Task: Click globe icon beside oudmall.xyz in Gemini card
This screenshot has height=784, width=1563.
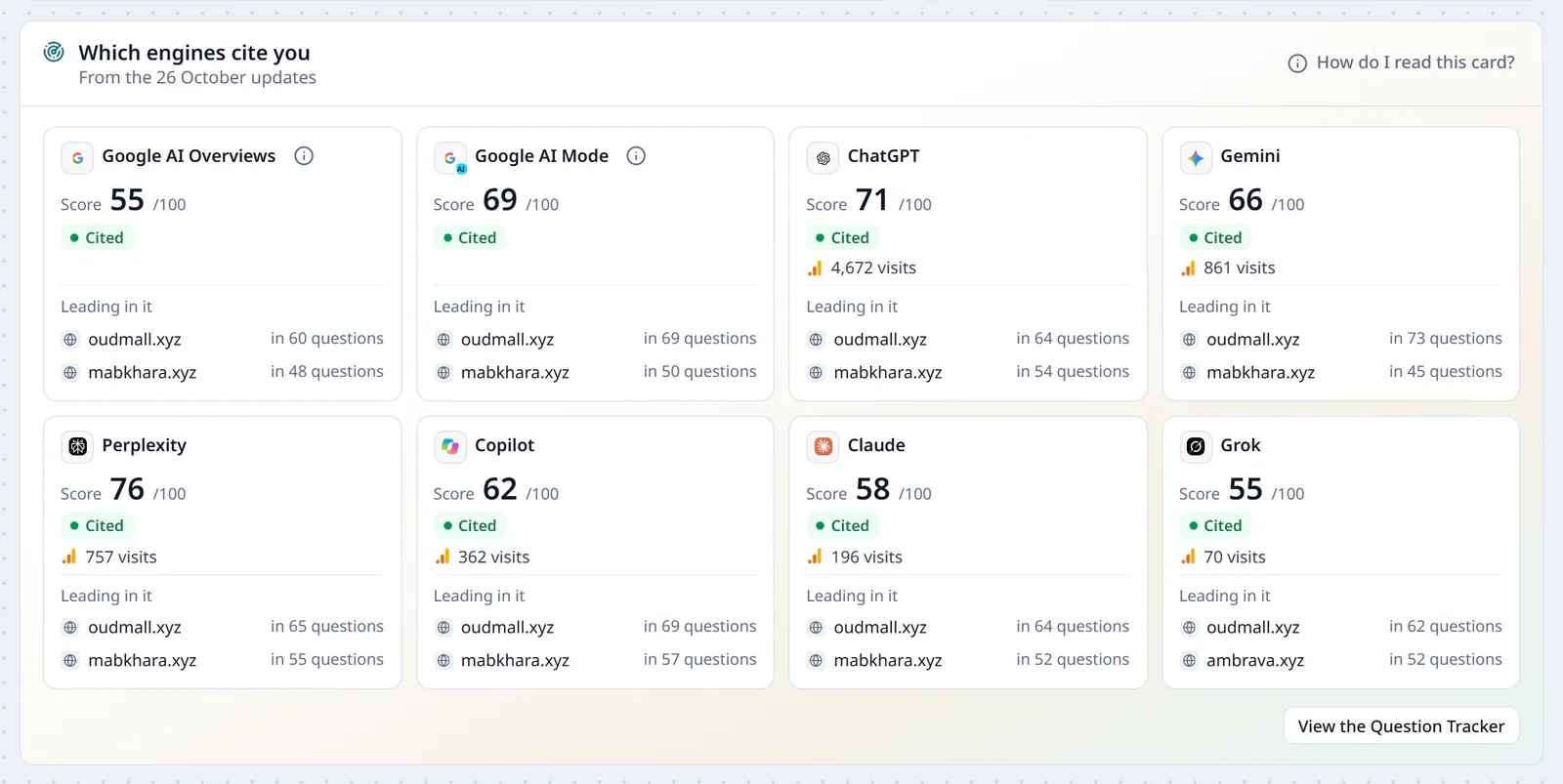Action: [1189, 340]
